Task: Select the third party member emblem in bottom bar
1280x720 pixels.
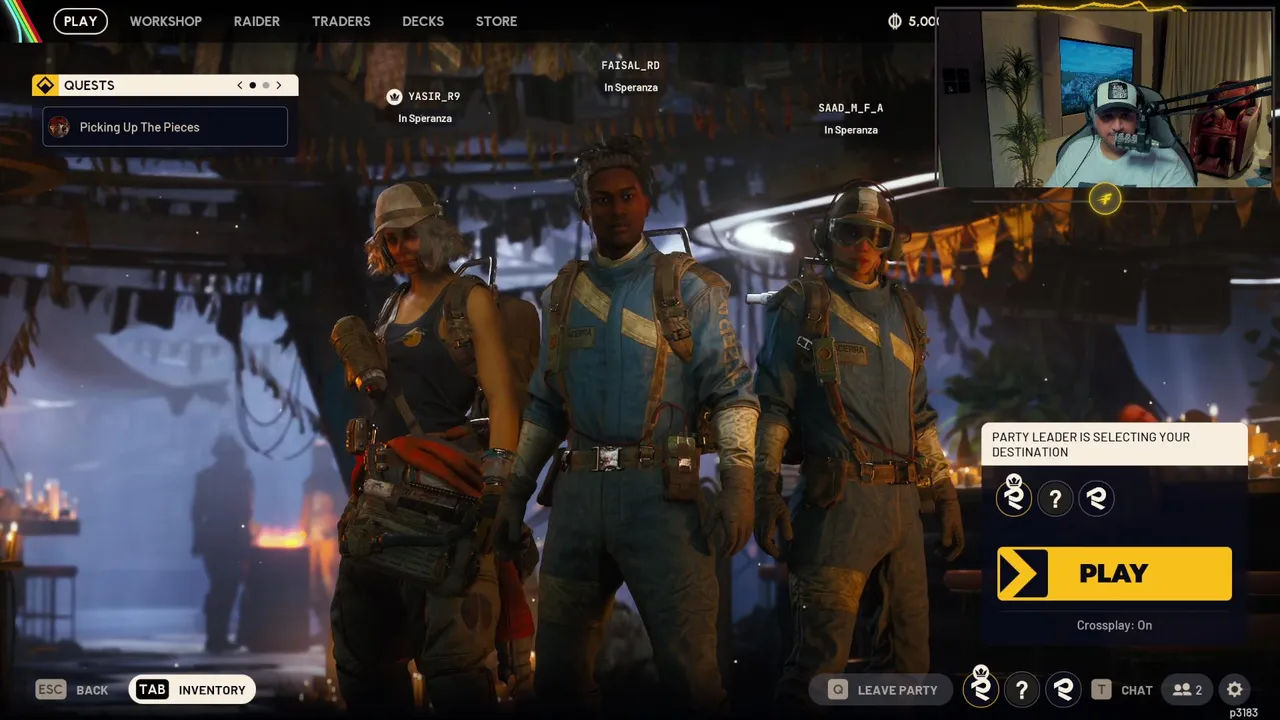Action: pyautogui.click(x=1063, y=689)
